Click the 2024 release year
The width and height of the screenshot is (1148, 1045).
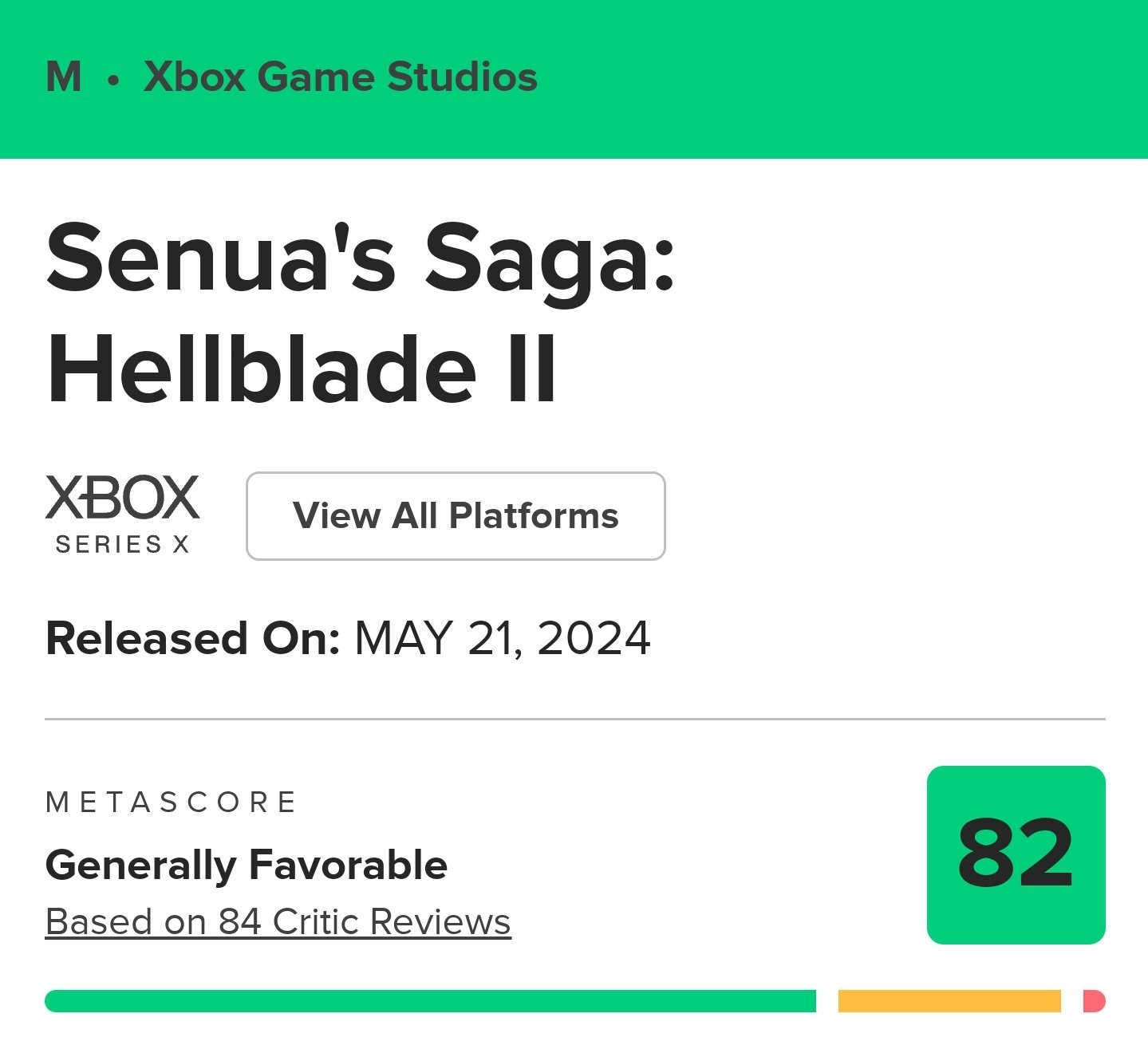click(x=594, y=639)
